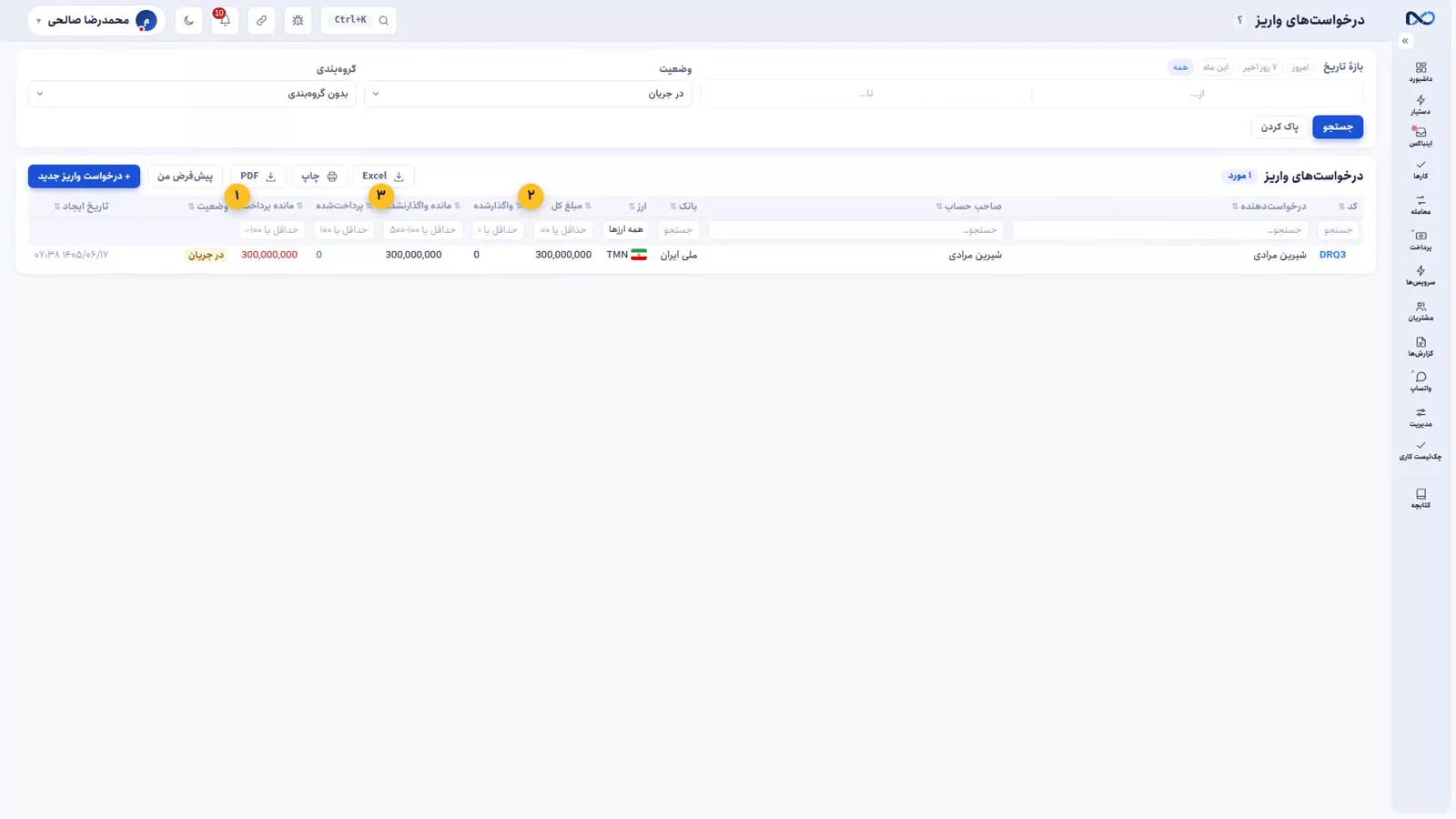This screenshot has width=1456, height=819.
Task: Expand the محمدرضا صالحی user menu
Action: point(96,20)
